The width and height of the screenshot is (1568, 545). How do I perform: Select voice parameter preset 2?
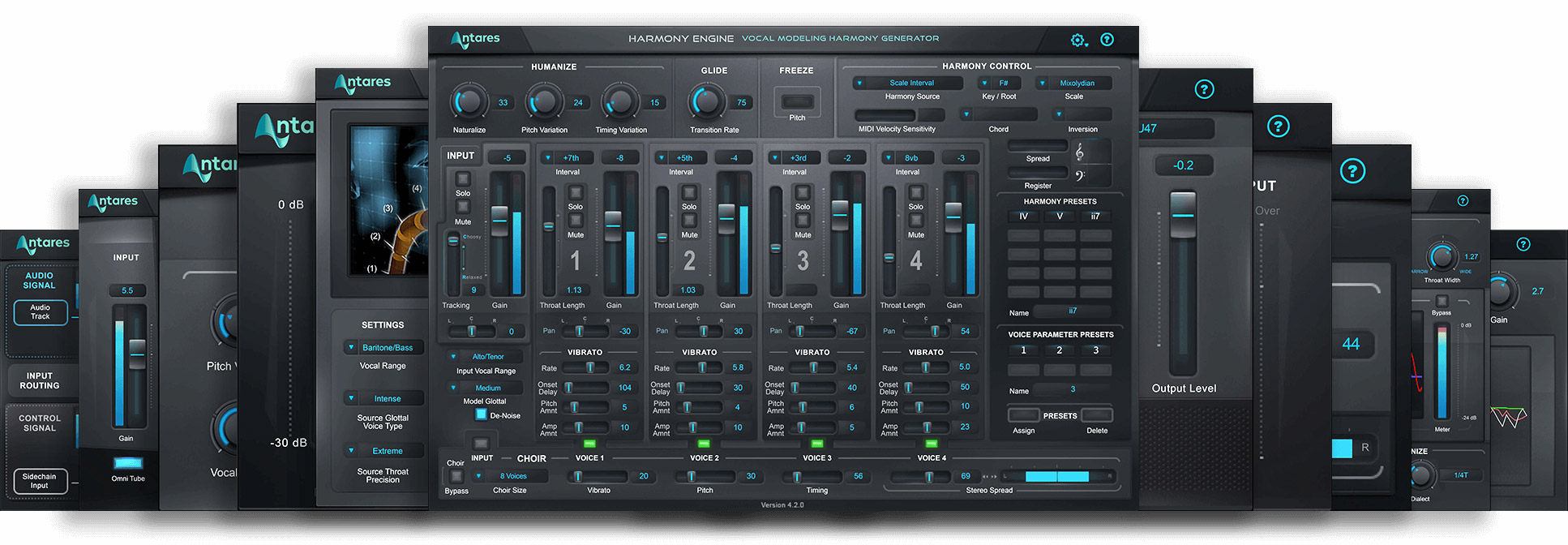[x=1059, y=350]
